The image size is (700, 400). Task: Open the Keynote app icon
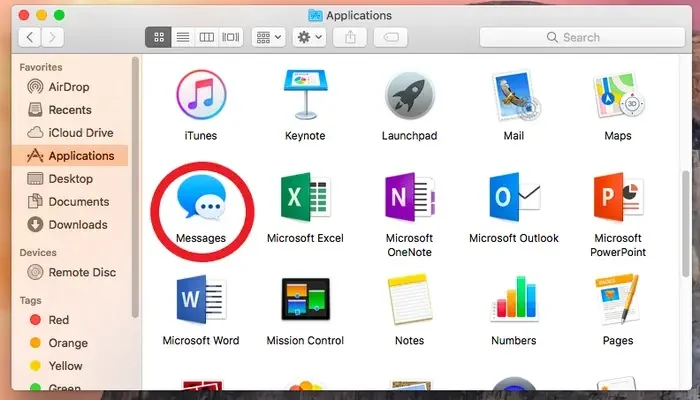click(x=305, y=95)
